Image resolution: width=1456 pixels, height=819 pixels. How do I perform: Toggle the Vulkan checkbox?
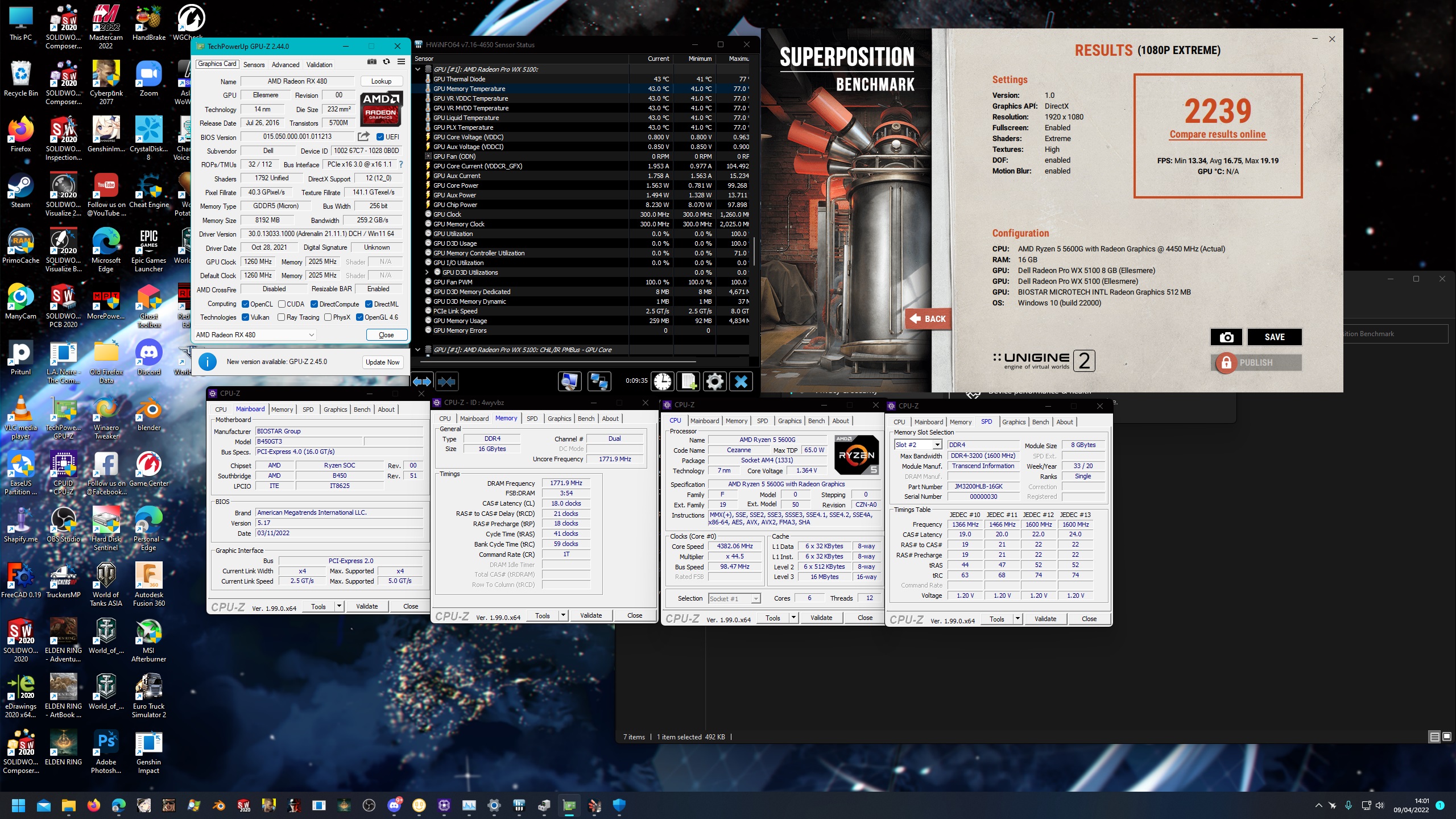pyautogui.click(x=245, y=317)
